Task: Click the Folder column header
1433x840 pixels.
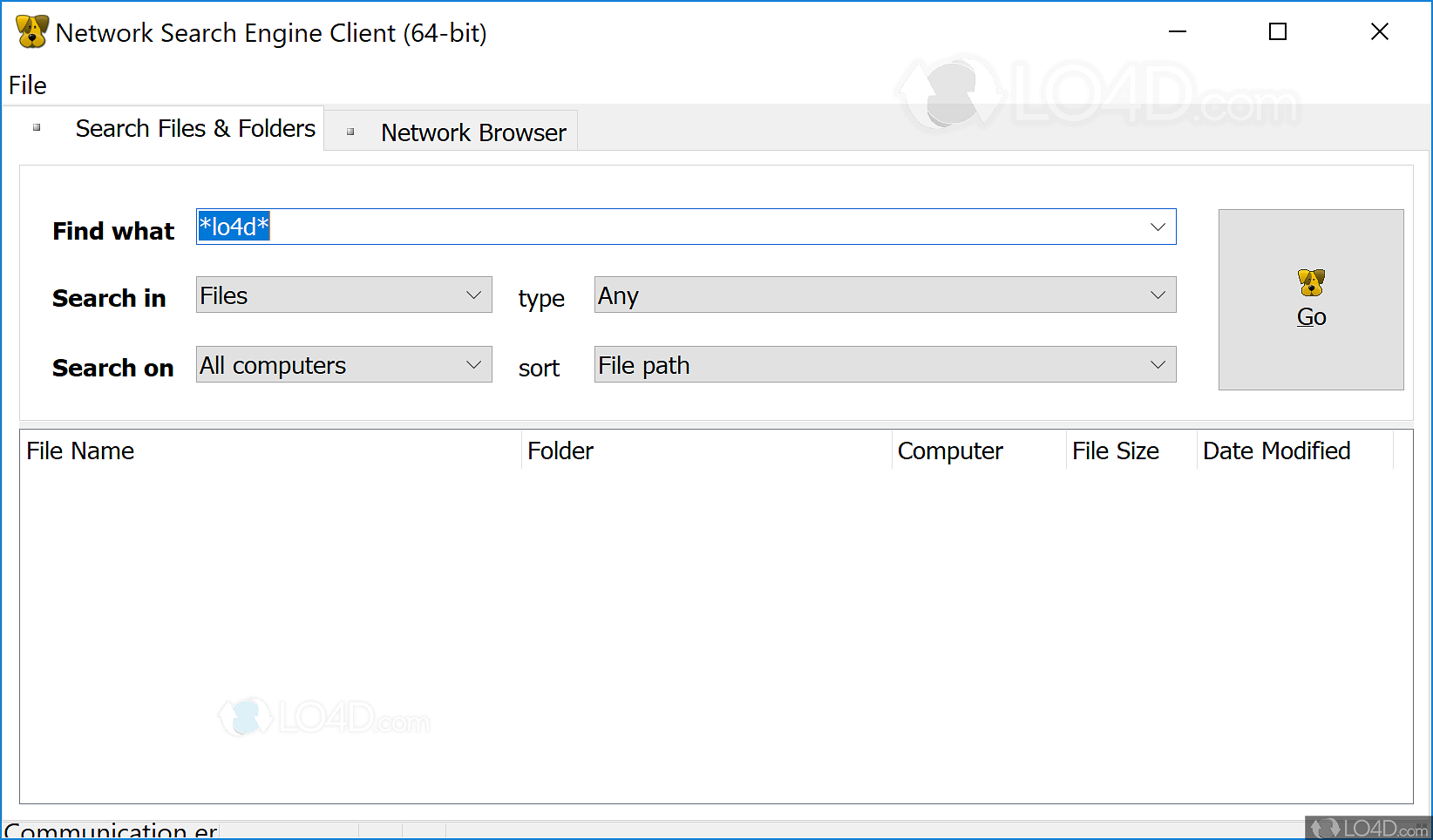Action: pos(560,450)
